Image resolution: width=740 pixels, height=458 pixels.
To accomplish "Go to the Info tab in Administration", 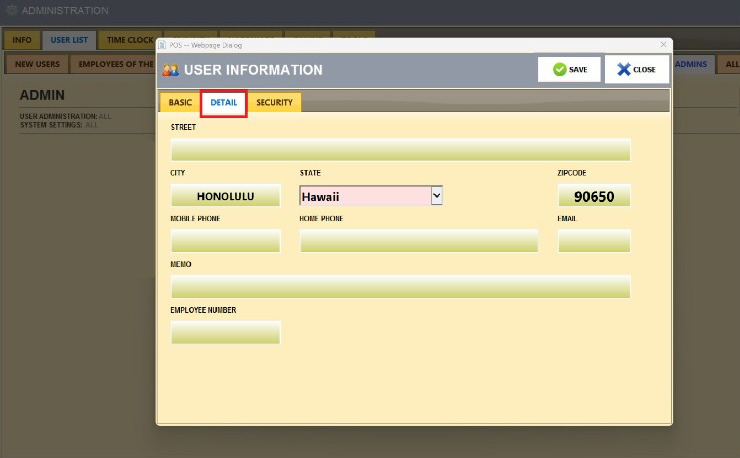I will coord(22,40).
